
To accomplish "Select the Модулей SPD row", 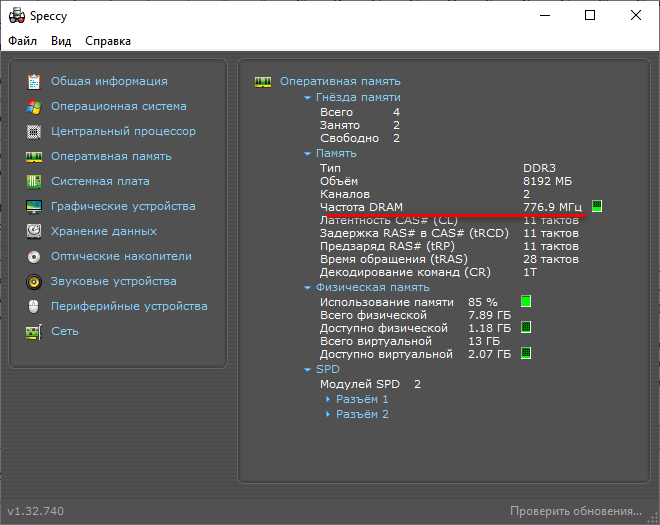I will pyautogui.click(x=370, y=384).
